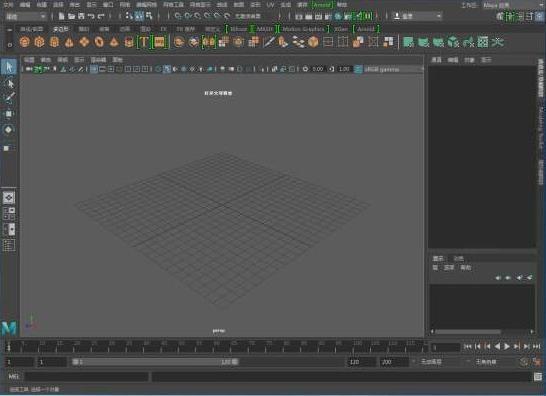The width and height of the screenshot is (546, 396).
Task: Toggle Auto Keyframe button
Action: tap(524, 362)
